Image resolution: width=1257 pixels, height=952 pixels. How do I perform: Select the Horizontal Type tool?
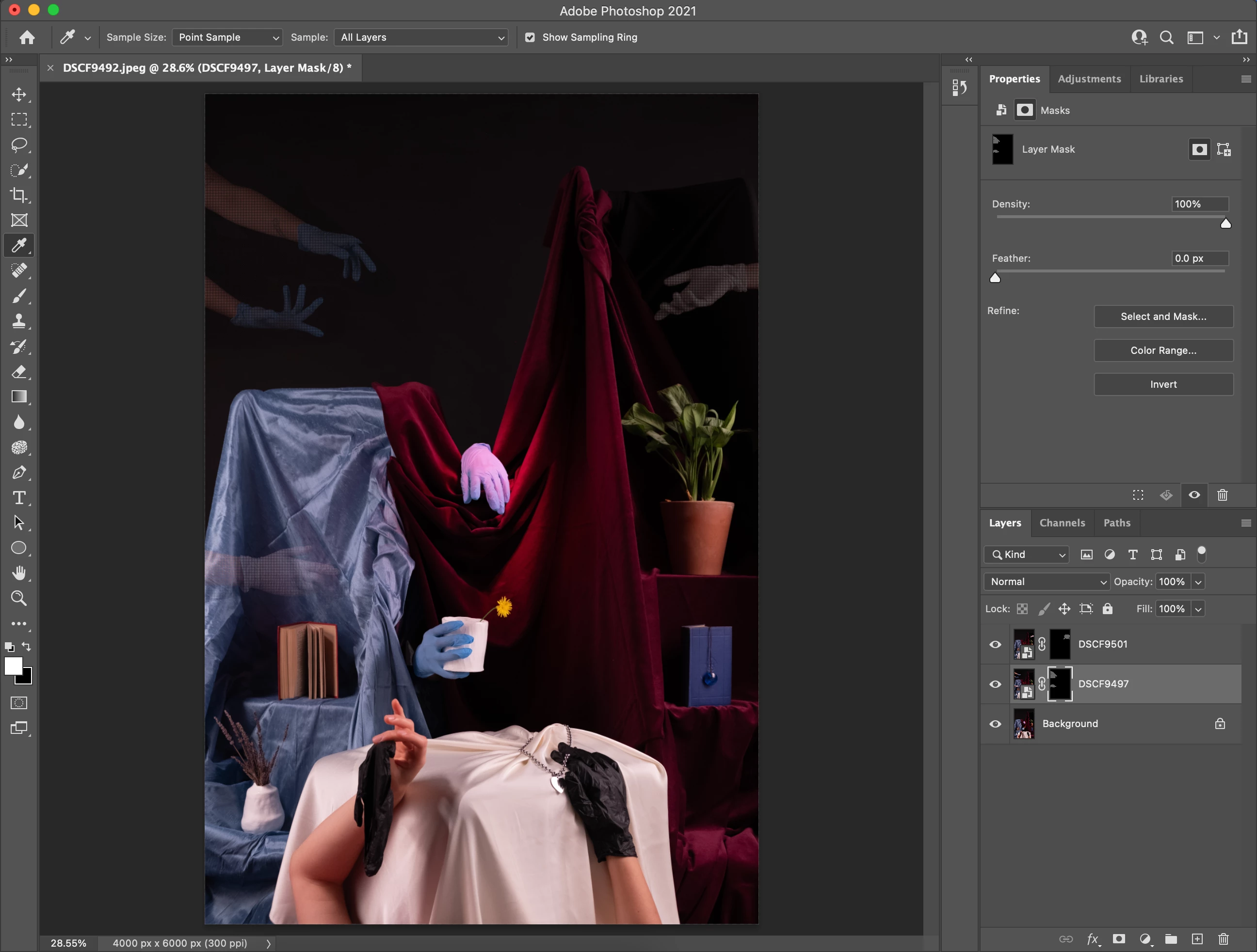tap(19, 498)
